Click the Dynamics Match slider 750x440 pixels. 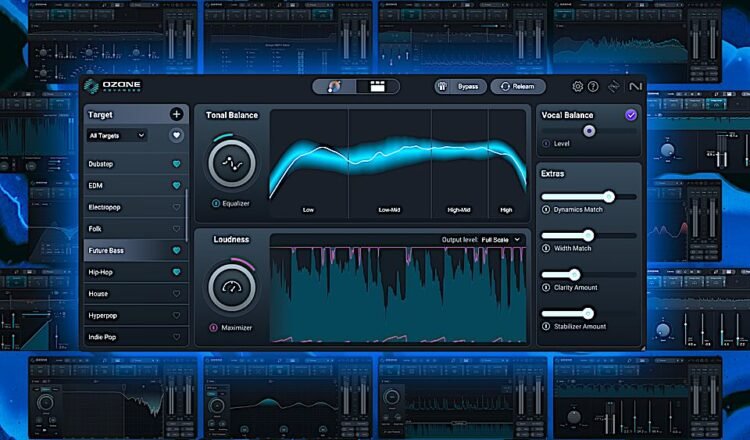(589, 197)
